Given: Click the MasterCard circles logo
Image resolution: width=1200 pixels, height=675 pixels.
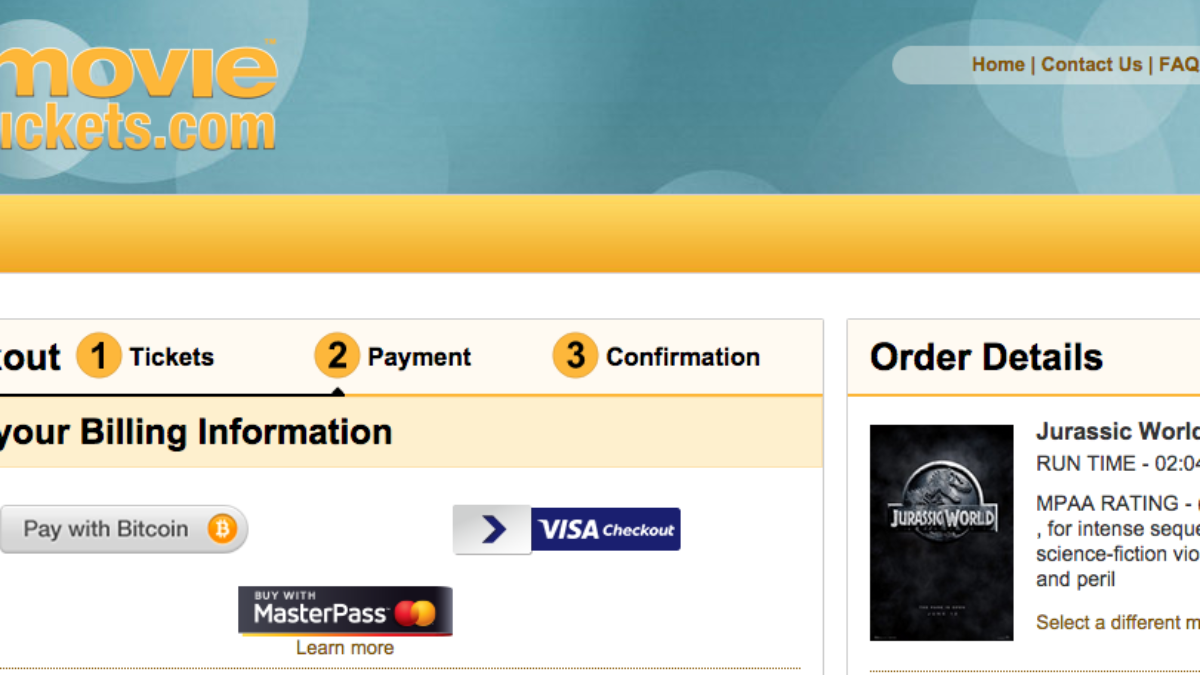Looking at the screenshot, I should [x=415, y=612].
